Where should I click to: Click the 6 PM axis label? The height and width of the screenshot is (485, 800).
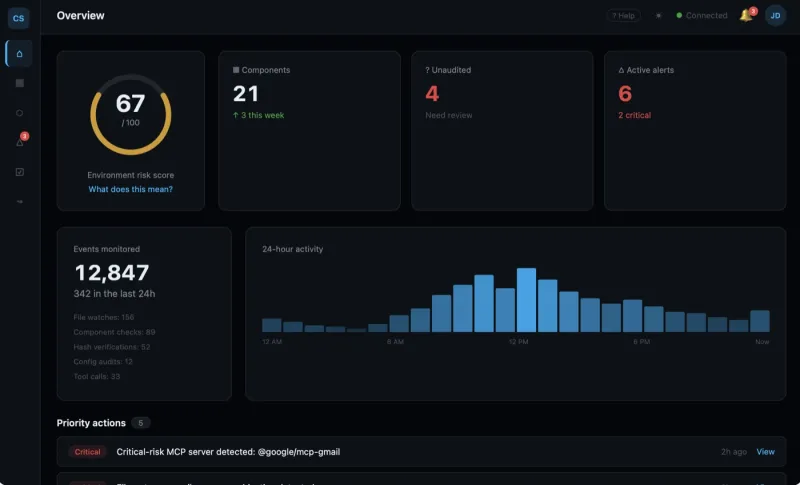pos(641,342)
